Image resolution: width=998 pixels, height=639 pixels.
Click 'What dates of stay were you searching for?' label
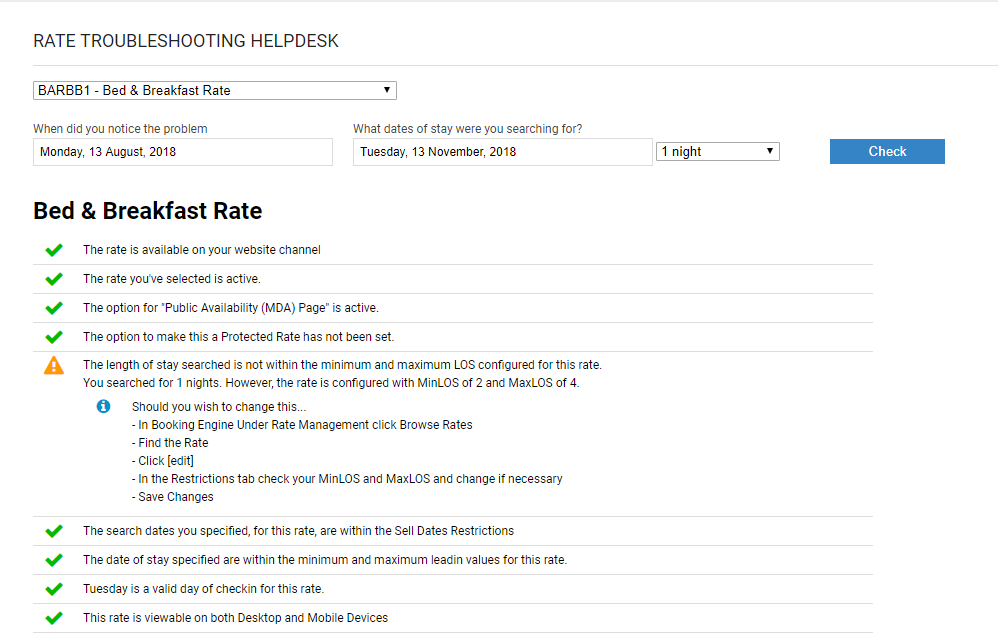468,129
